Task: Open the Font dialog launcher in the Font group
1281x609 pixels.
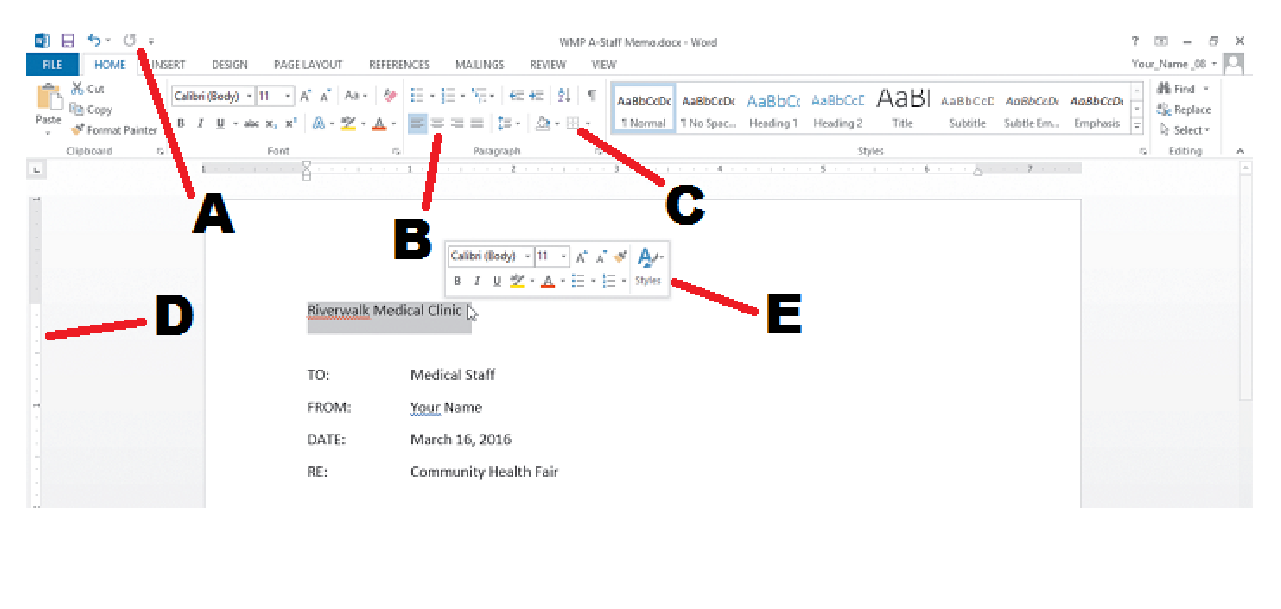Action: [x=396, y=151]
